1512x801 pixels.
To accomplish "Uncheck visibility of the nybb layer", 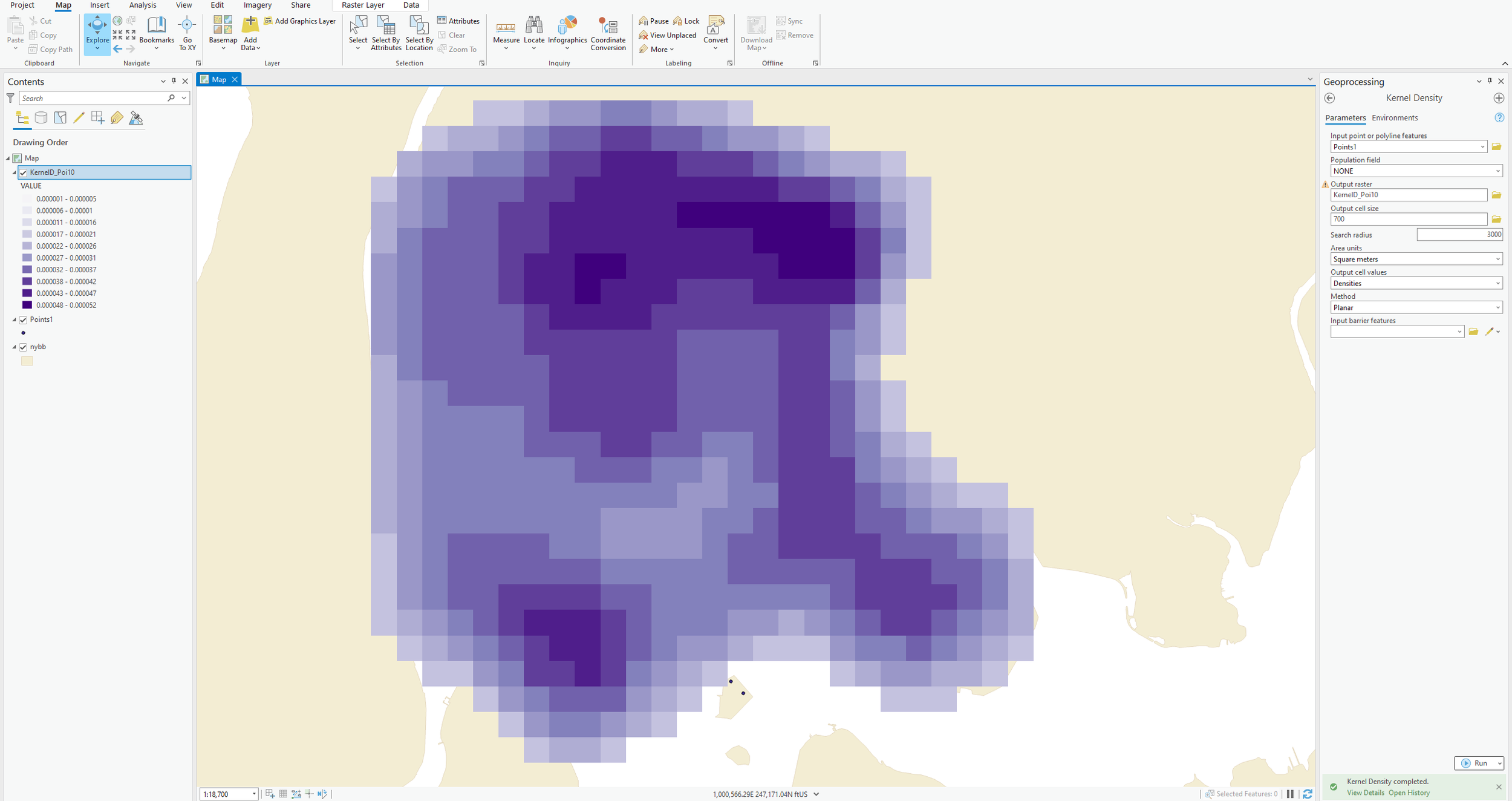I will (x=23, y=347).
